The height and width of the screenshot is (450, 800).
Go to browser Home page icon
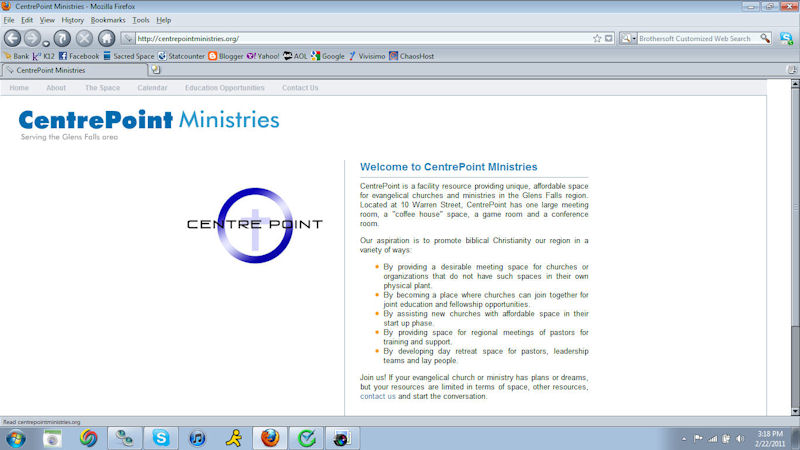[x=106, y=38]
